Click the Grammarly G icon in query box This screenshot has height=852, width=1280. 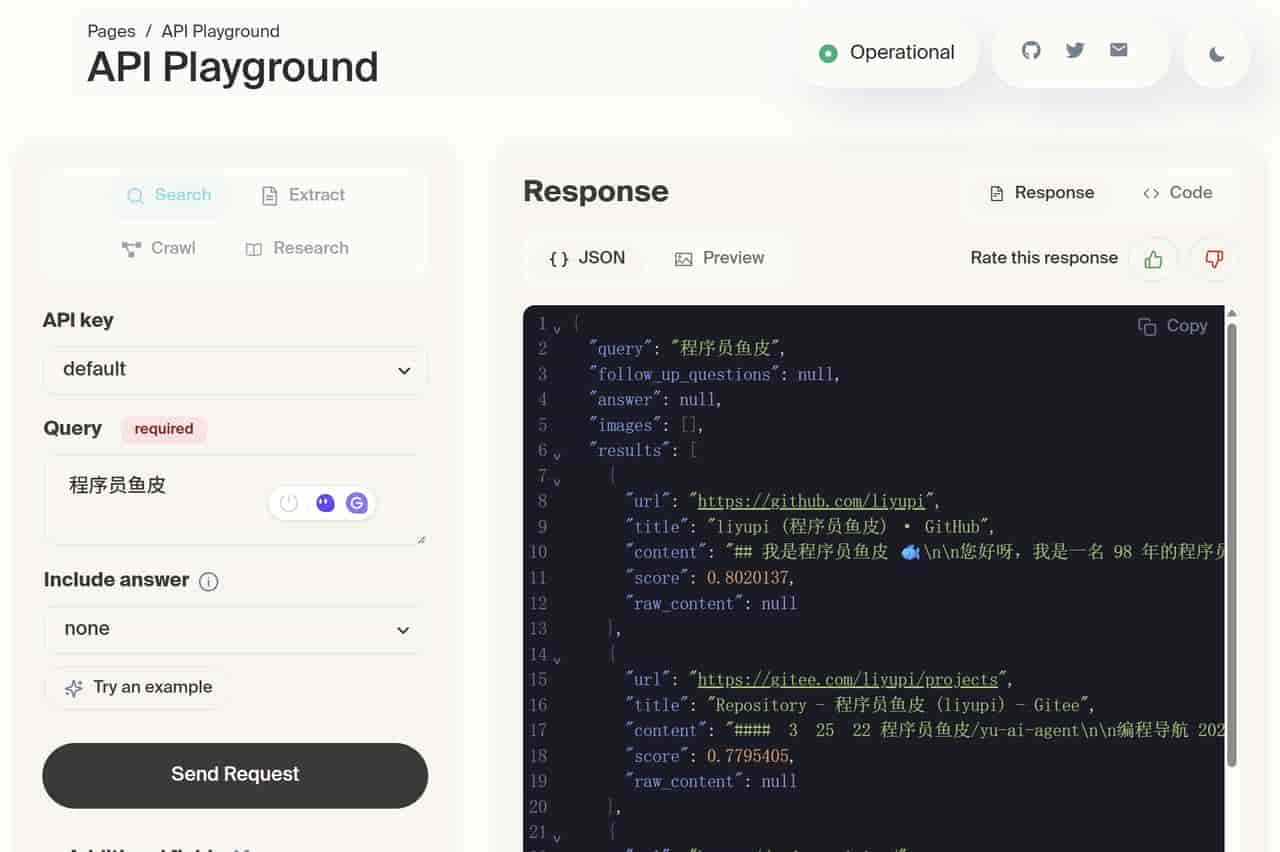(357, 503)
